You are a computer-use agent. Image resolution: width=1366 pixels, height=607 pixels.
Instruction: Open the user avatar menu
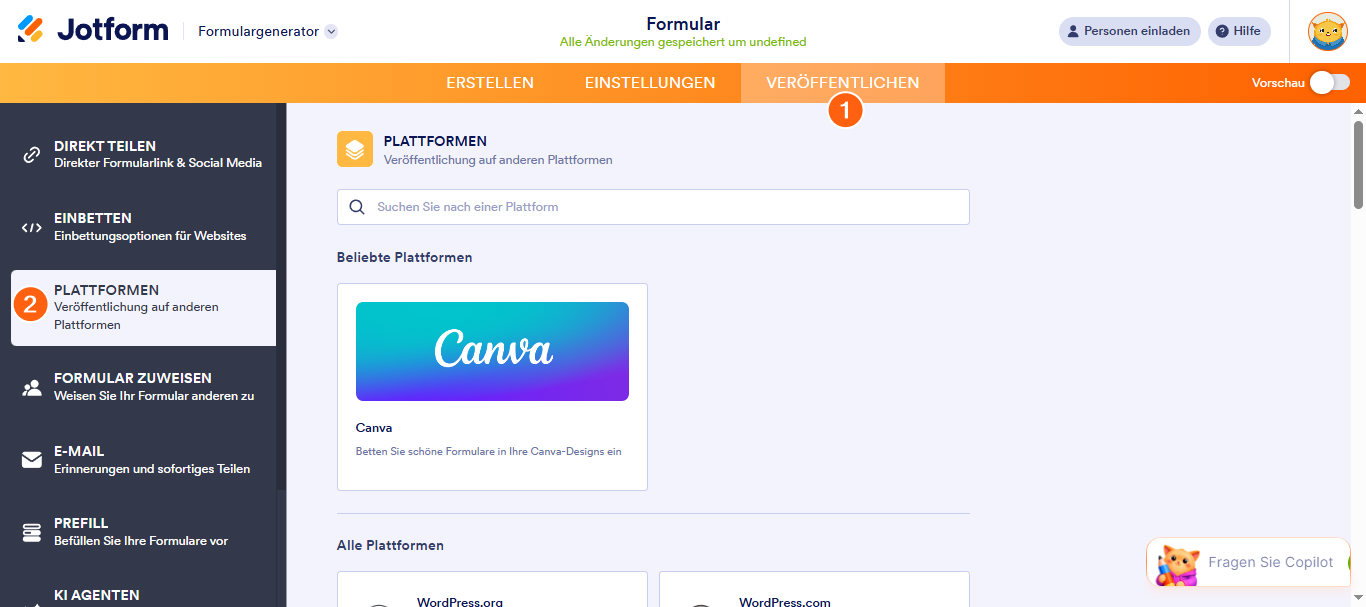[1328, 31]
